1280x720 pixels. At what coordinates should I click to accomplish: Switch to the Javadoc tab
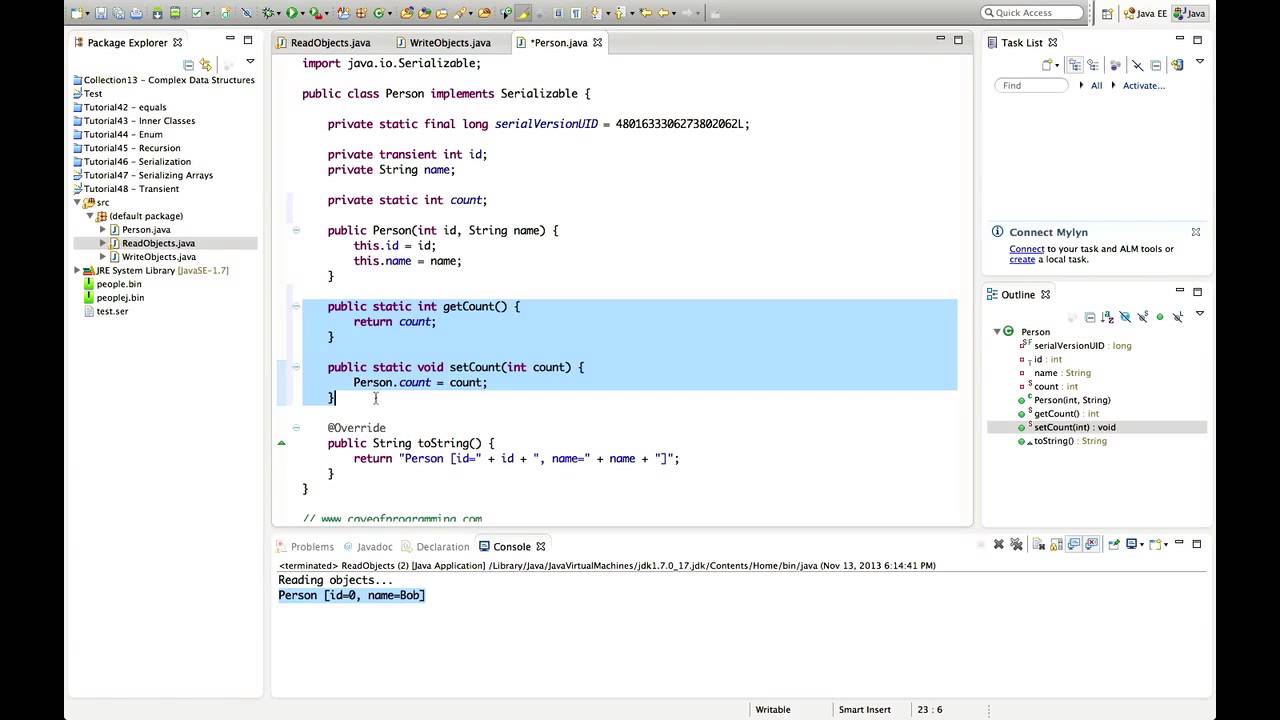coord(368,547)
